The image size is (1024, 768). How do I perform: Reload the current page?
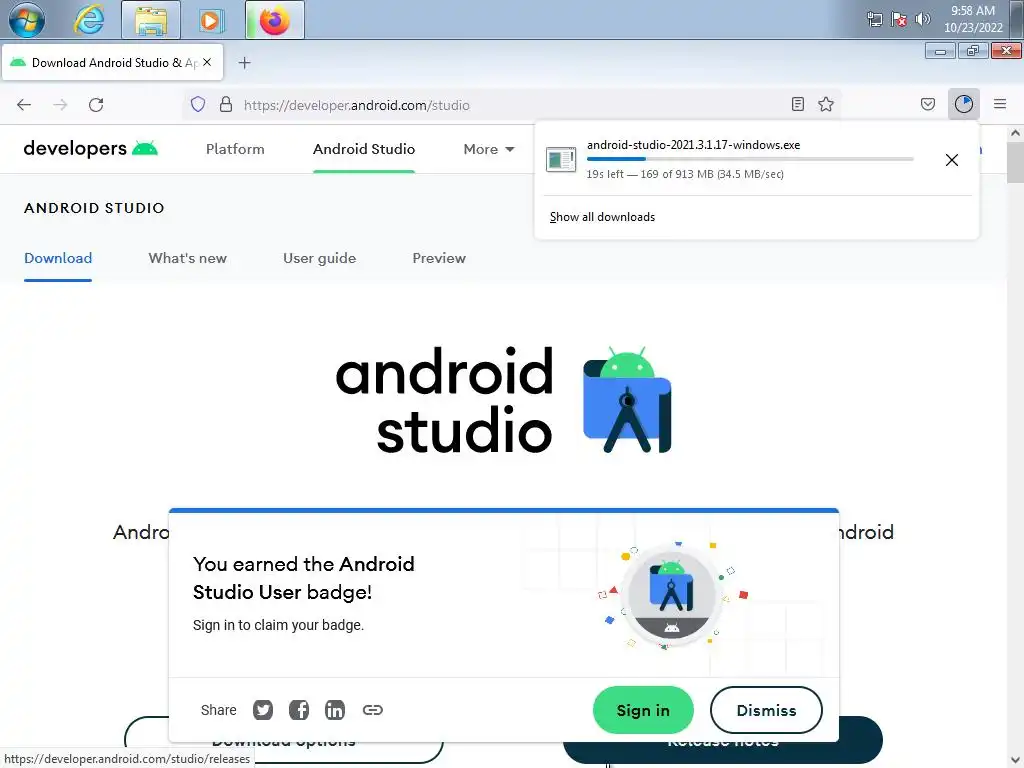click(96, 104)
